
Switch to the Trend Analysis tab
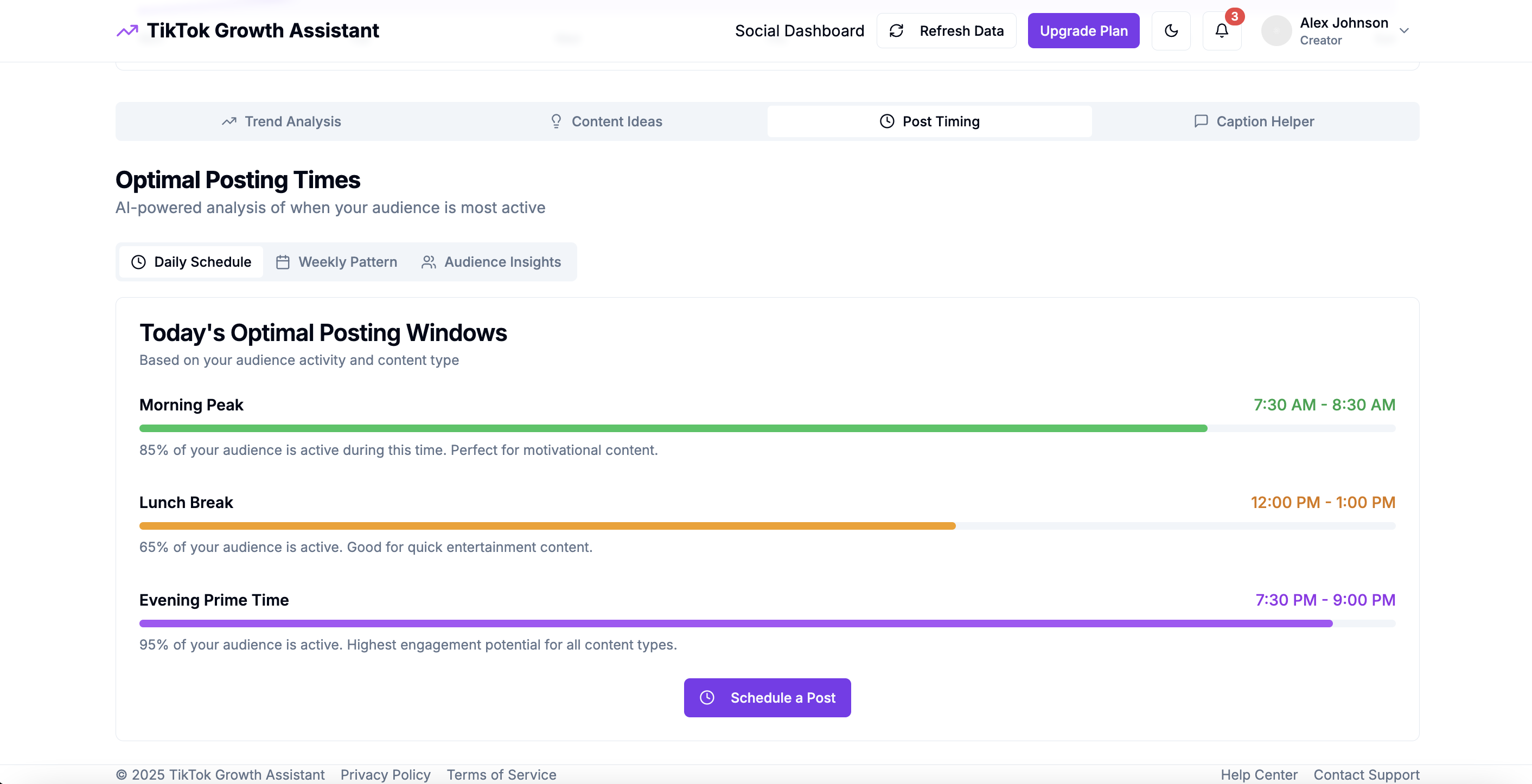pos(280,121)
